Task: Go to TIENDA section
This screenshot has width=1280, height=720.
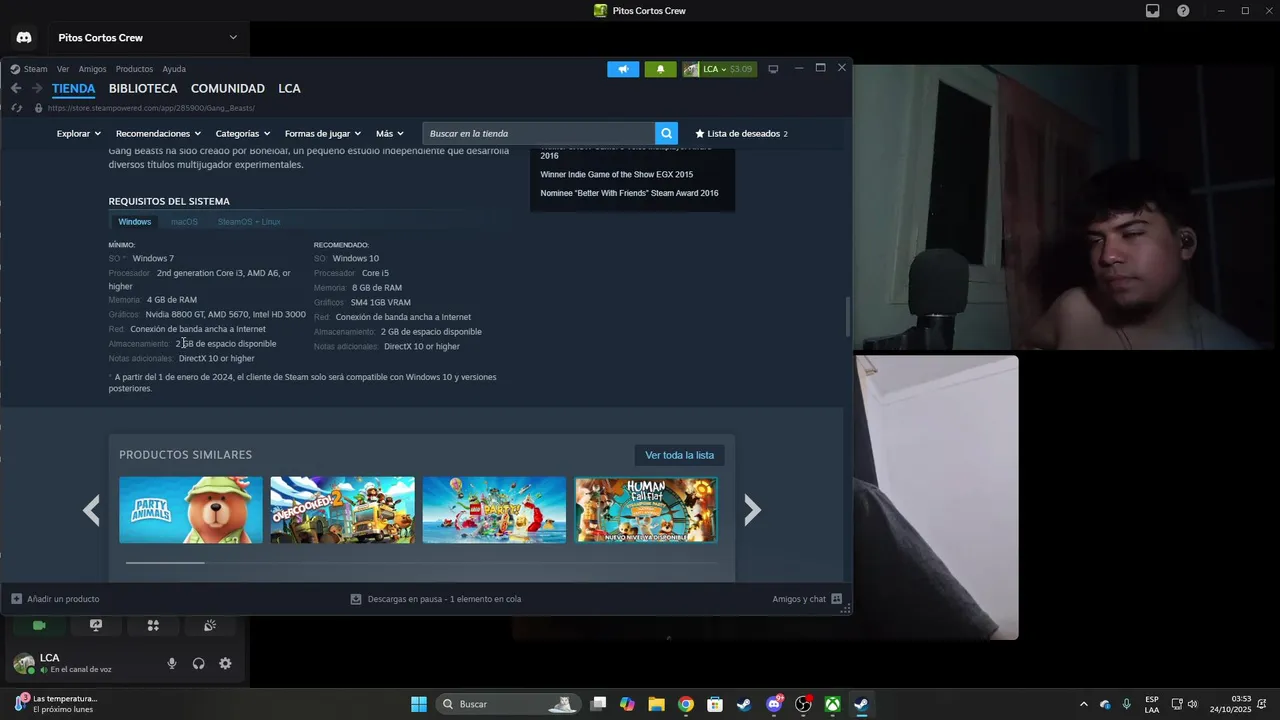Action: (x=74, y=88)
